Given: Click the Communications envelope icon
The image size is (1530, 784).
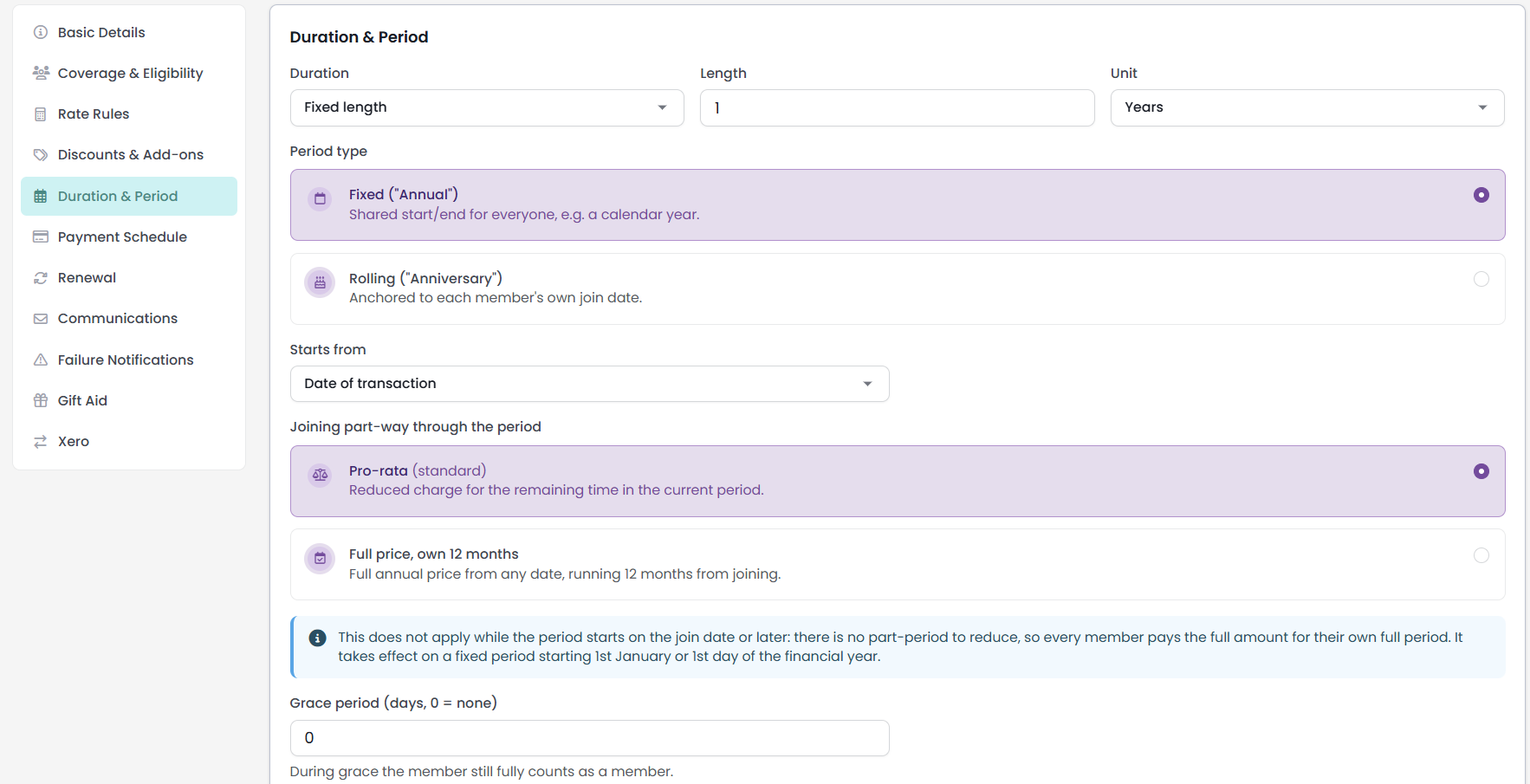Looking at the screenshot, I should coord(40,319).
